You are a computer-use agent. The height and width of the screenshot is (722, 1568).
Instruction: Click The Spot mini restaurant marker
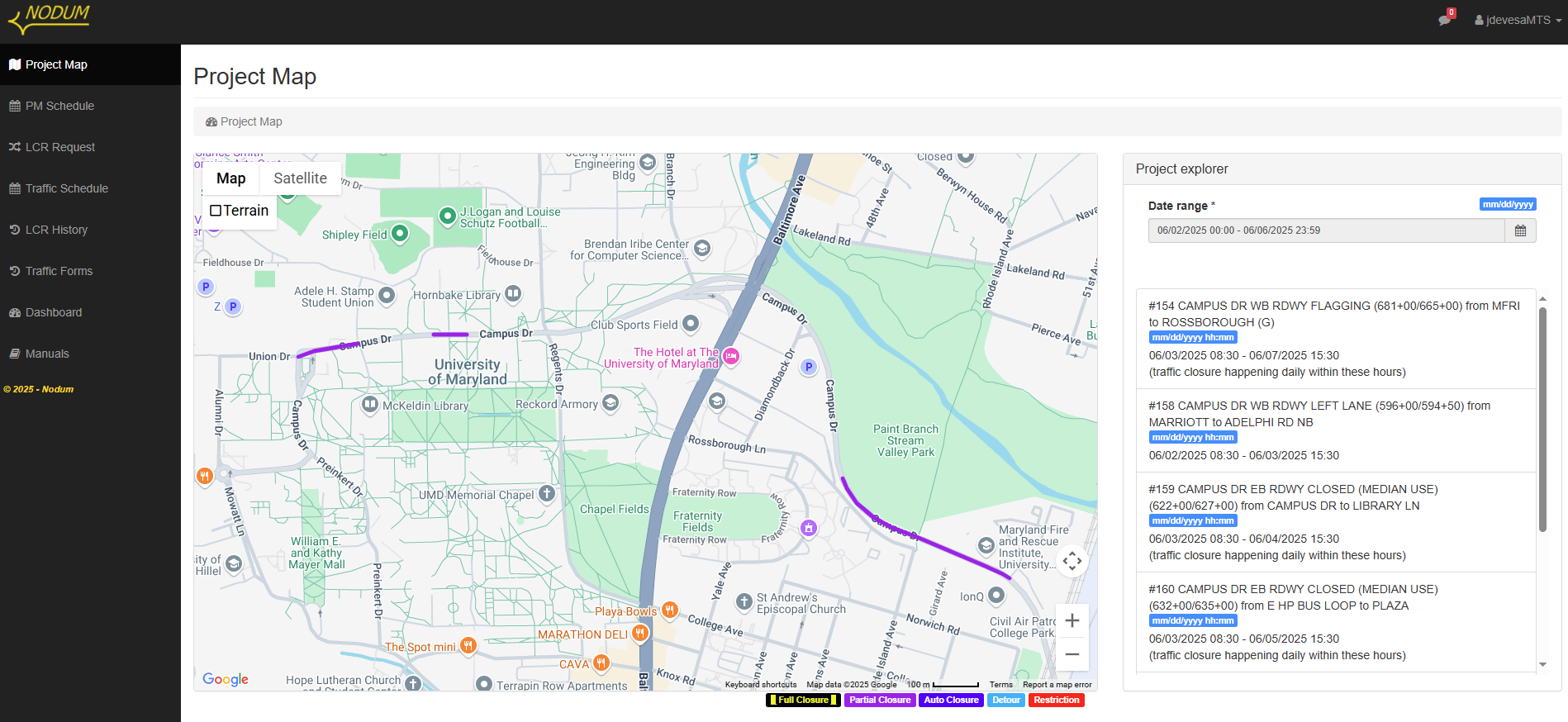[468, 644]
